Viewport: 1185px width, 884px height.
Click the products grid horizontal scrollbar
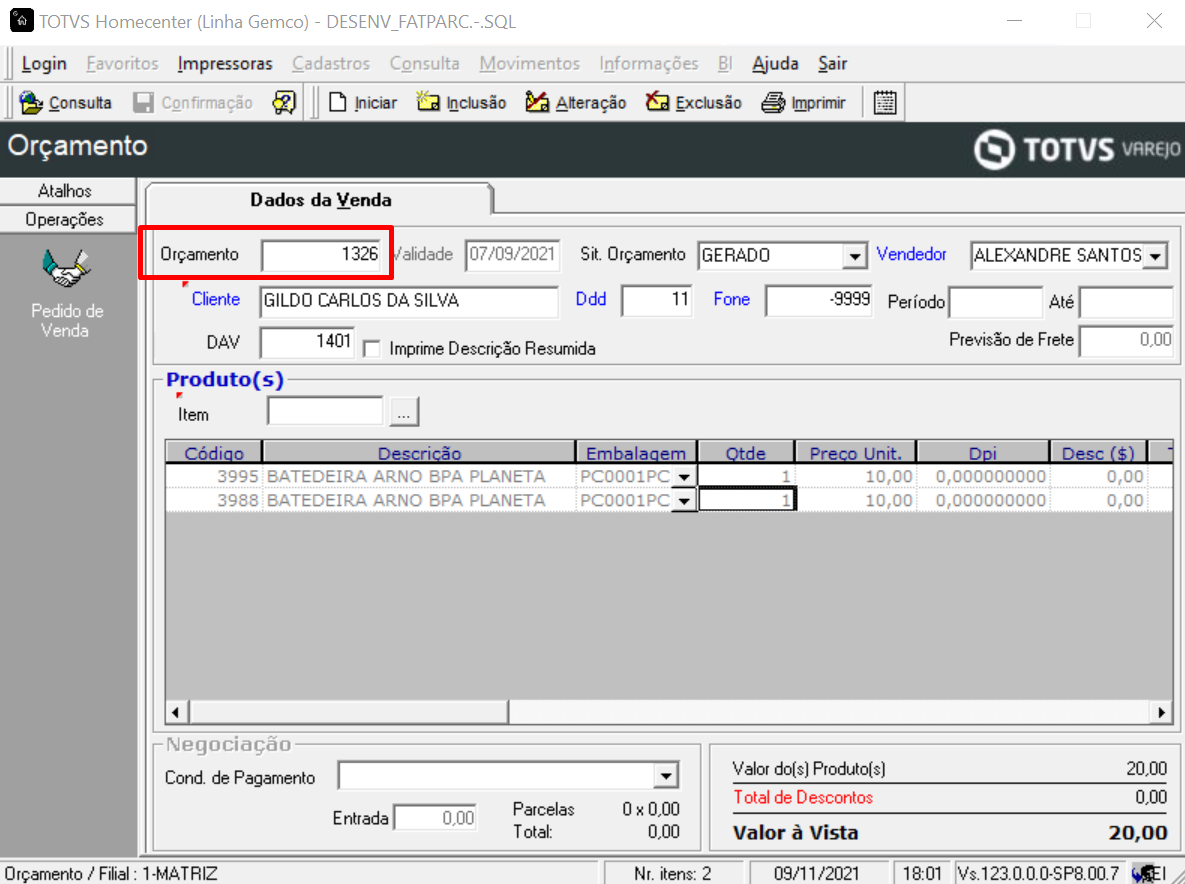[669, 712]
